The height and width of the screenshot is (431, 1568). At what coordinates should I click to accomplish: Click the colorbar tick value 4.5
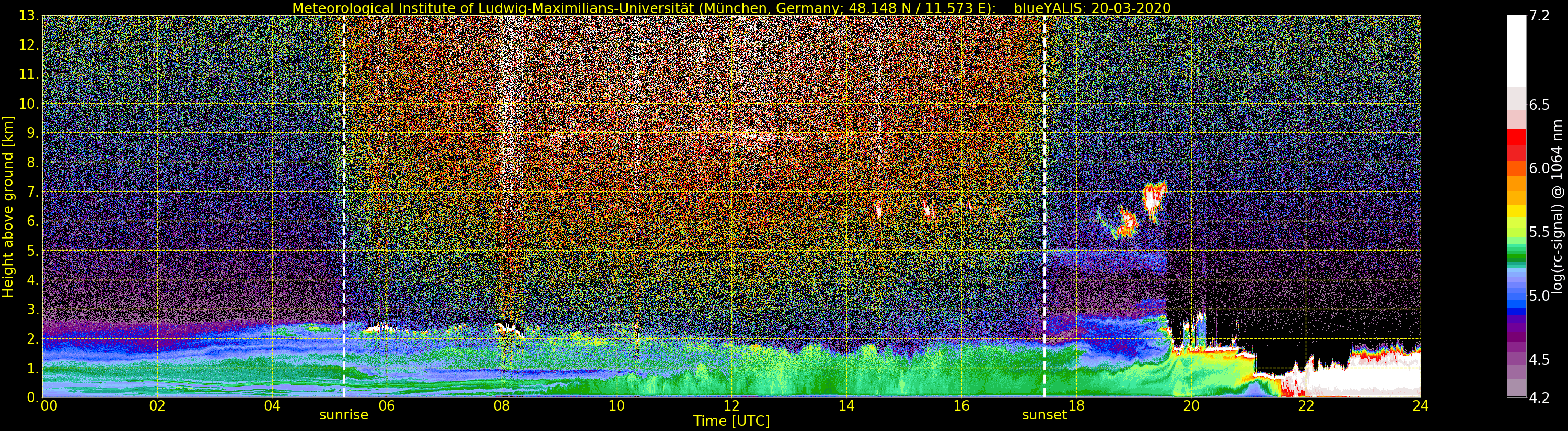pos(1539,360)
